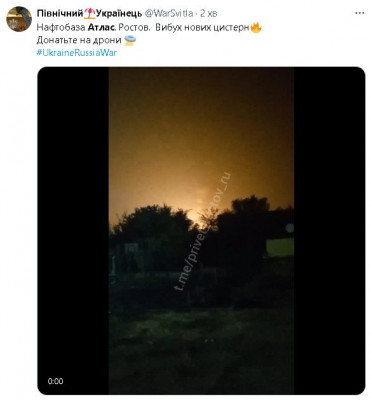Click the tweet text Нафтобаза Атлас. Ростов

(x=93, y=28)
